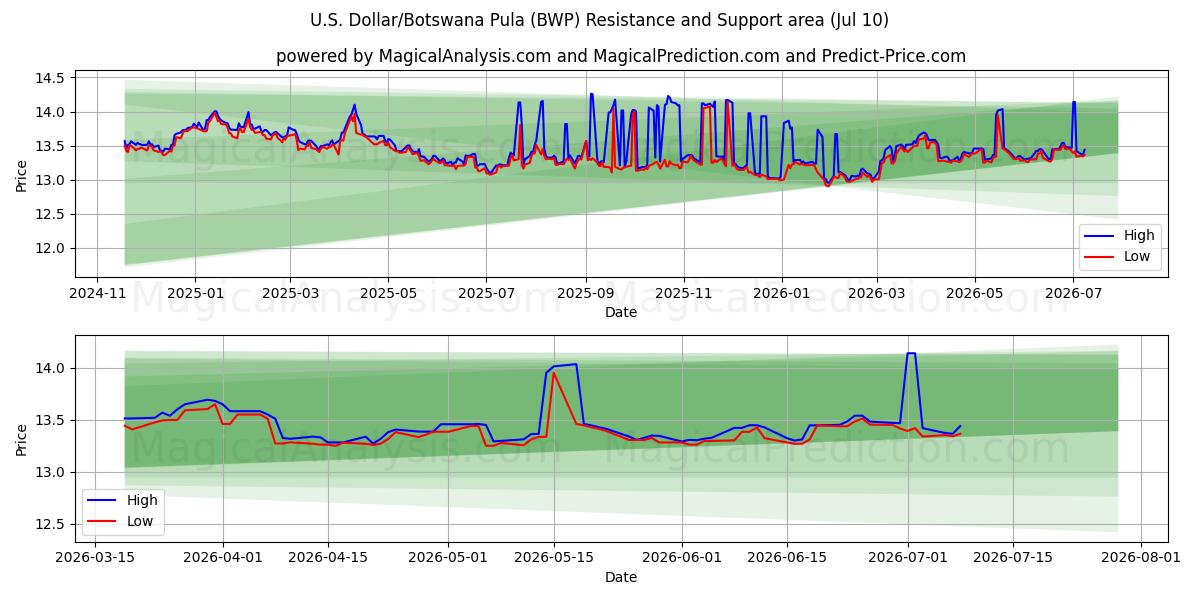Click the 2026-03 tick label

[x=877, y=294]
